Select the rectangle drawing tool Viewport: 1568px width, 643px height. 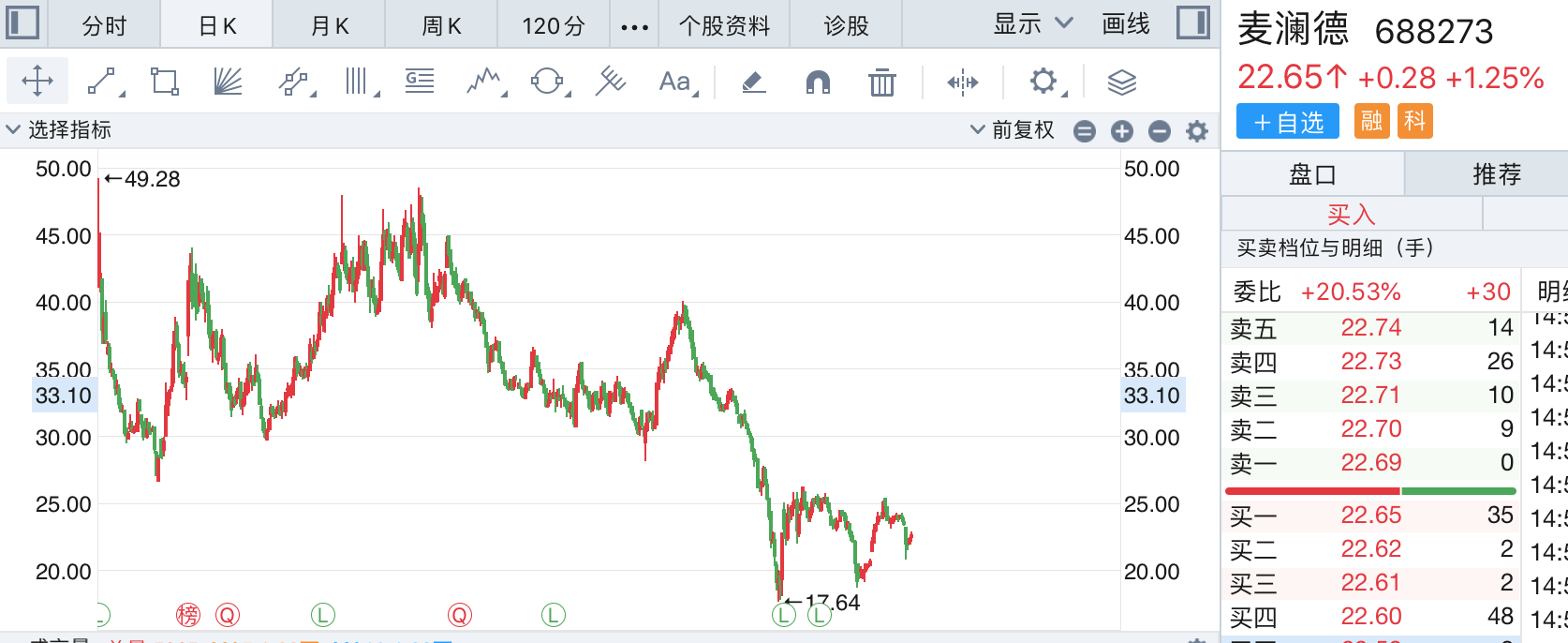pos(165,82)
